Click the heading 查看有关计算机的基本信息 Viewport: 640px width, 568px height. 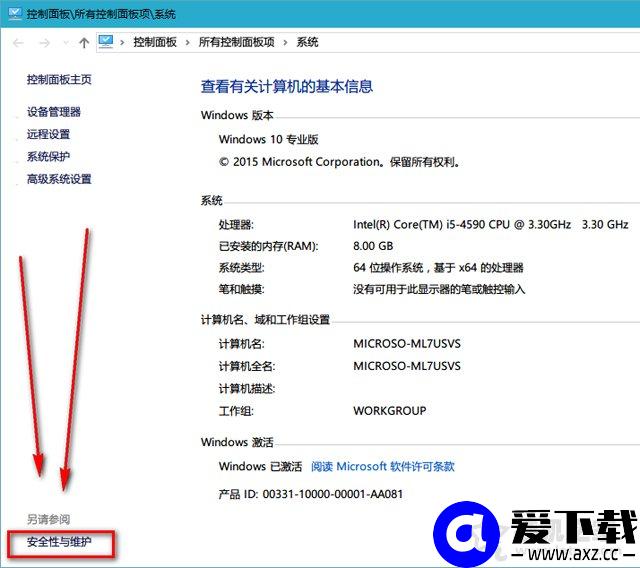point(287,87)
